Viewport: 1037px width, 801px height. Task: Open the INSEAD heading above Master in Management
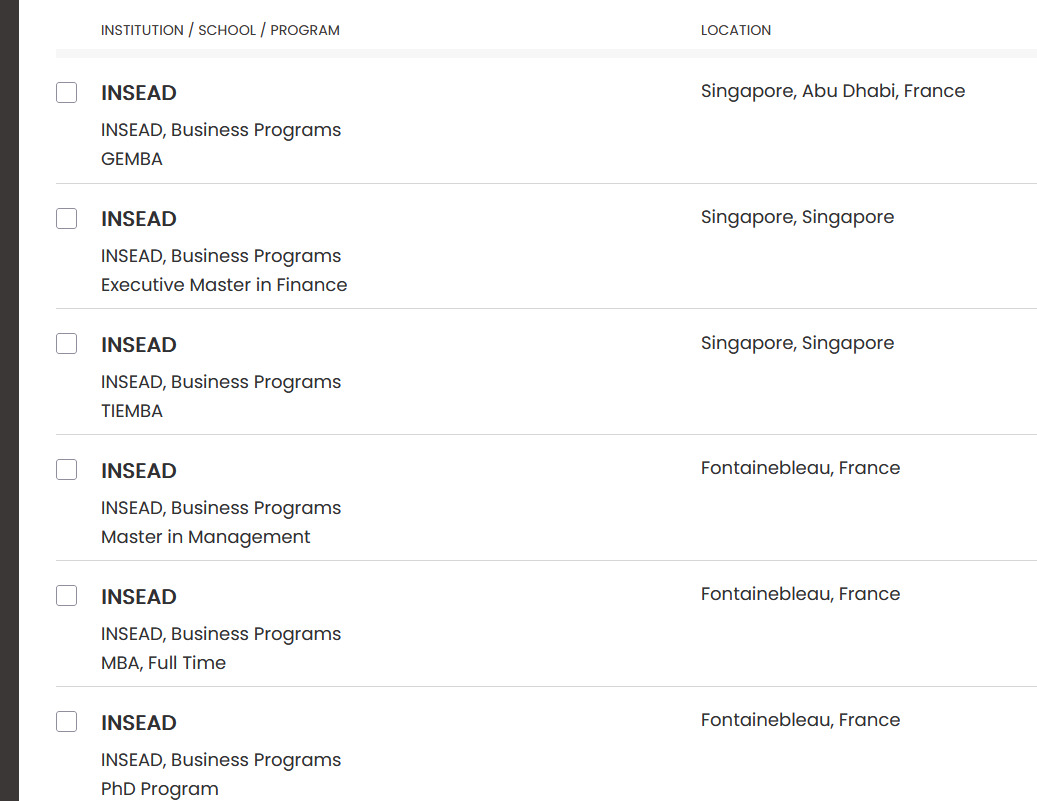coord(138,471)
